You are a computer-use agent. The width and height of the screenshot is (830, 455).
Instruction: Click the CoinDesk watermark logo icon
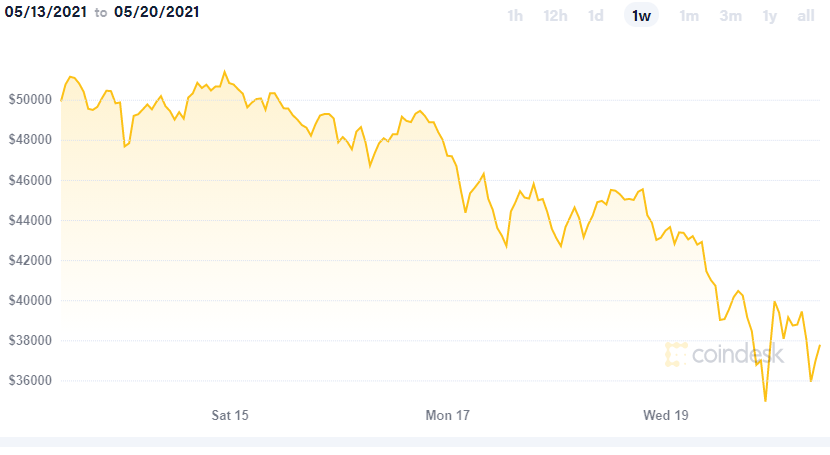pos(677,354)
